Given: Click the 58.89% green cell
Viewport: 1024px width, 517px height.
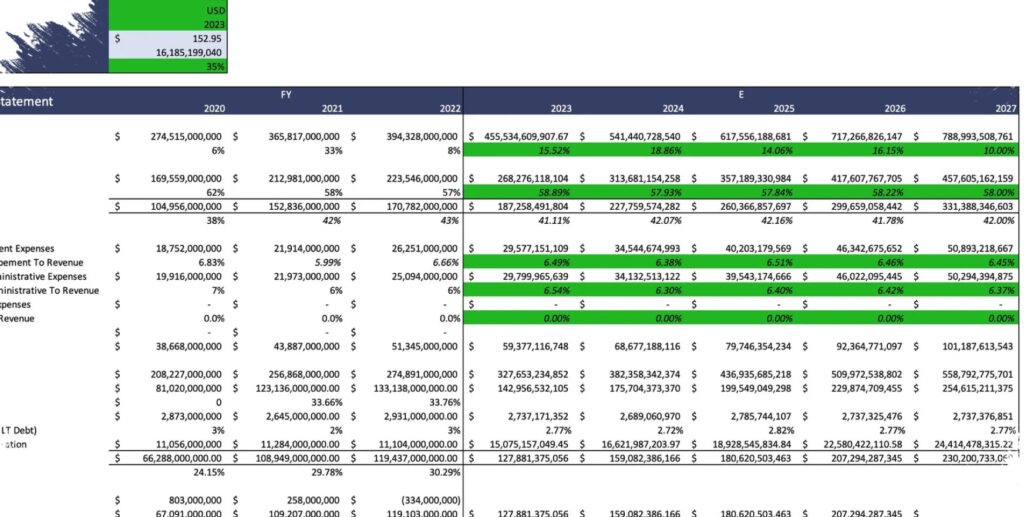Looking at the screenshot, I should point(554,193).
